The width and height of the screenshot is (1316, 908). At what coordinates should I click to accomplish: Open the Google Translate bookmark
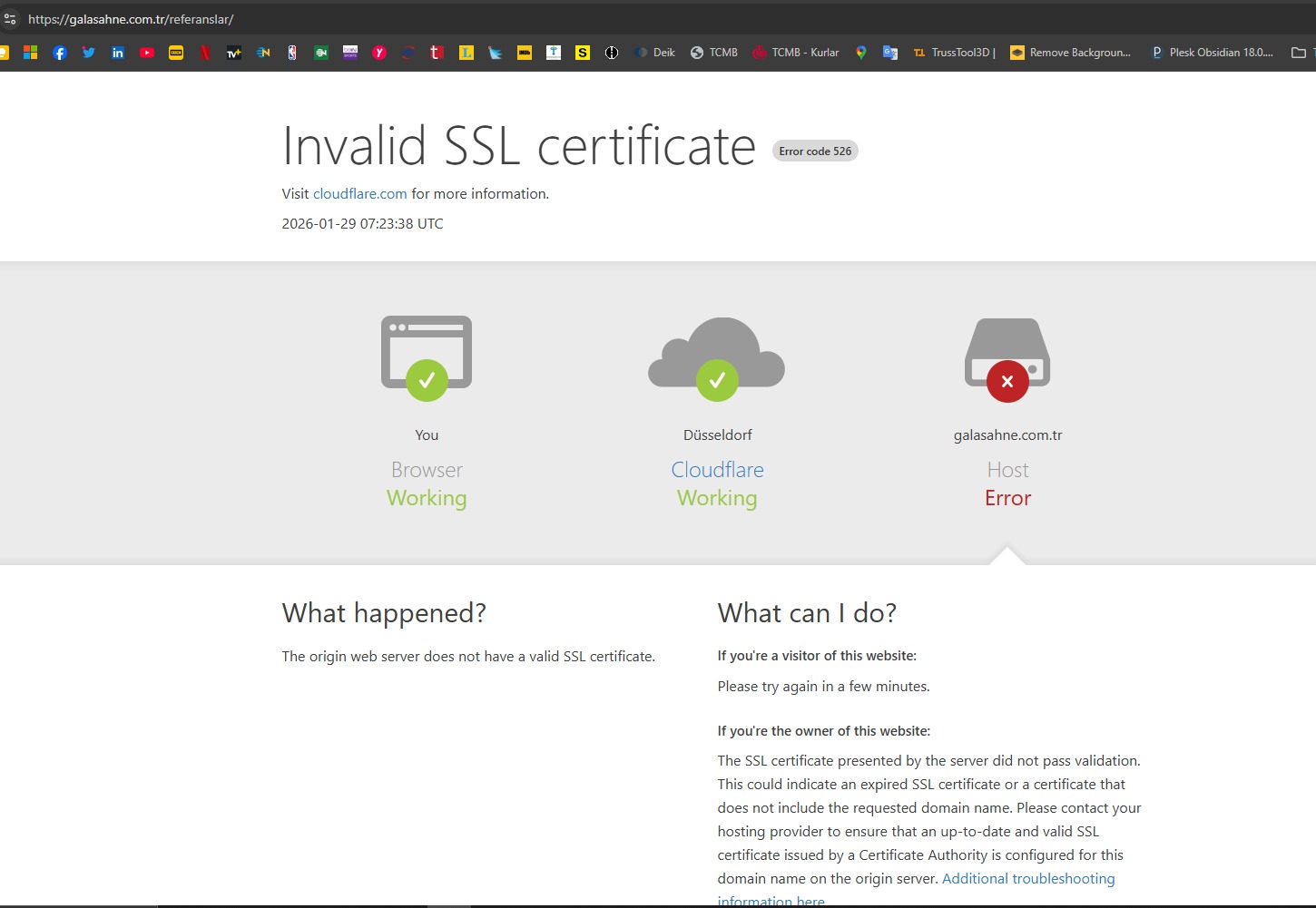point(890,53)
